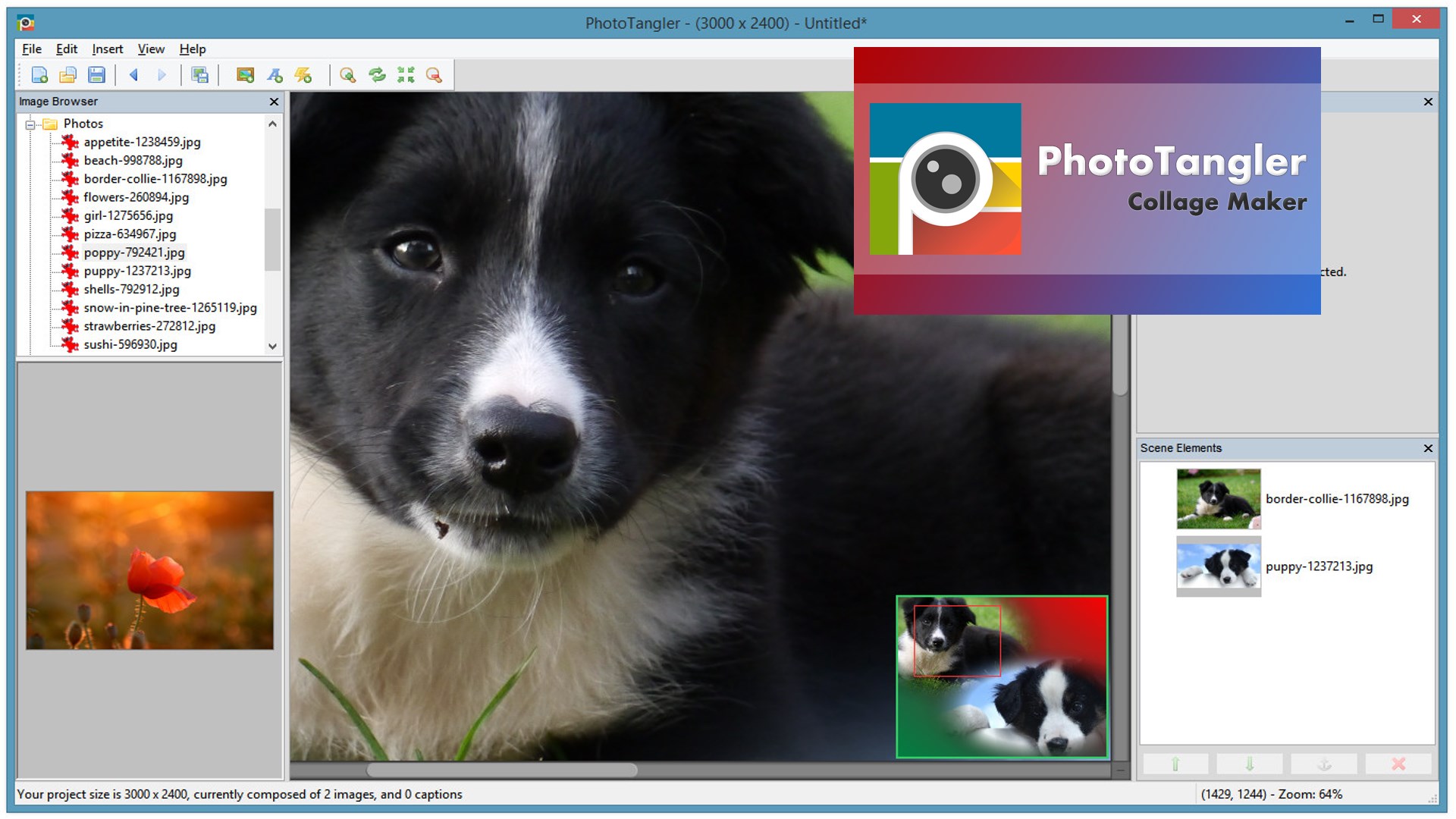Screen dimensions: 1456x819
Task: Select border-collie-1167898.jpg scene element
Action: (x=1336, y=499)
